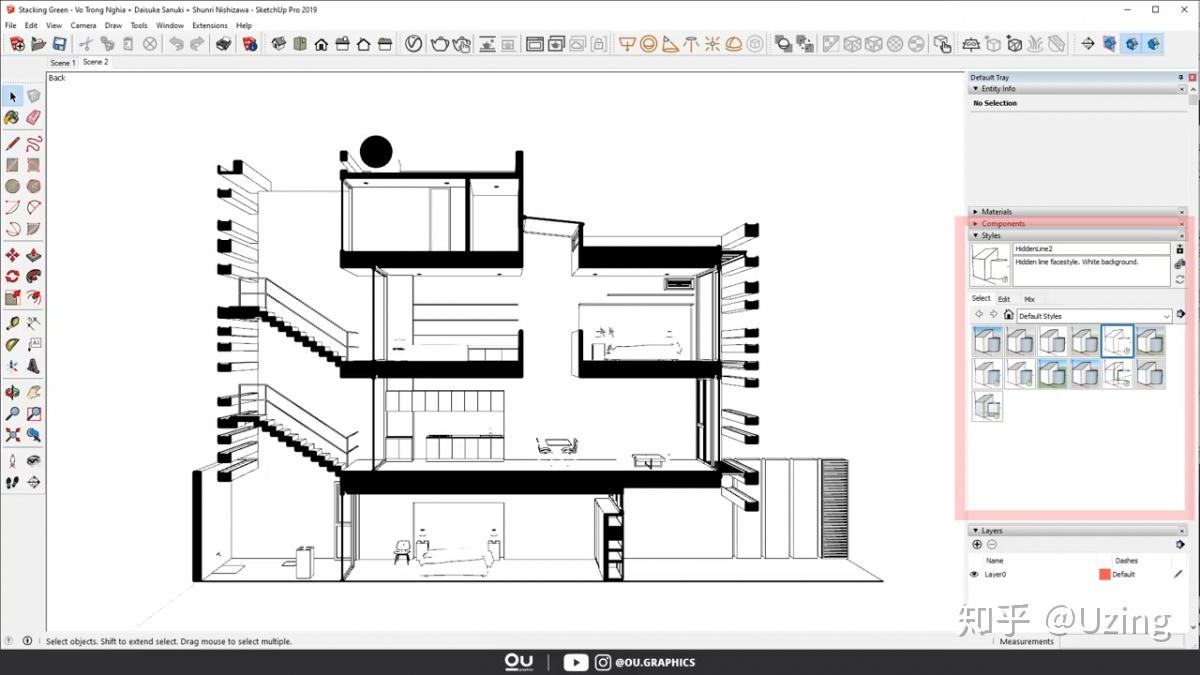Viewport: 1200px width, 675px height.
Task: Open the Camera menu
Action: pos(84,25)
